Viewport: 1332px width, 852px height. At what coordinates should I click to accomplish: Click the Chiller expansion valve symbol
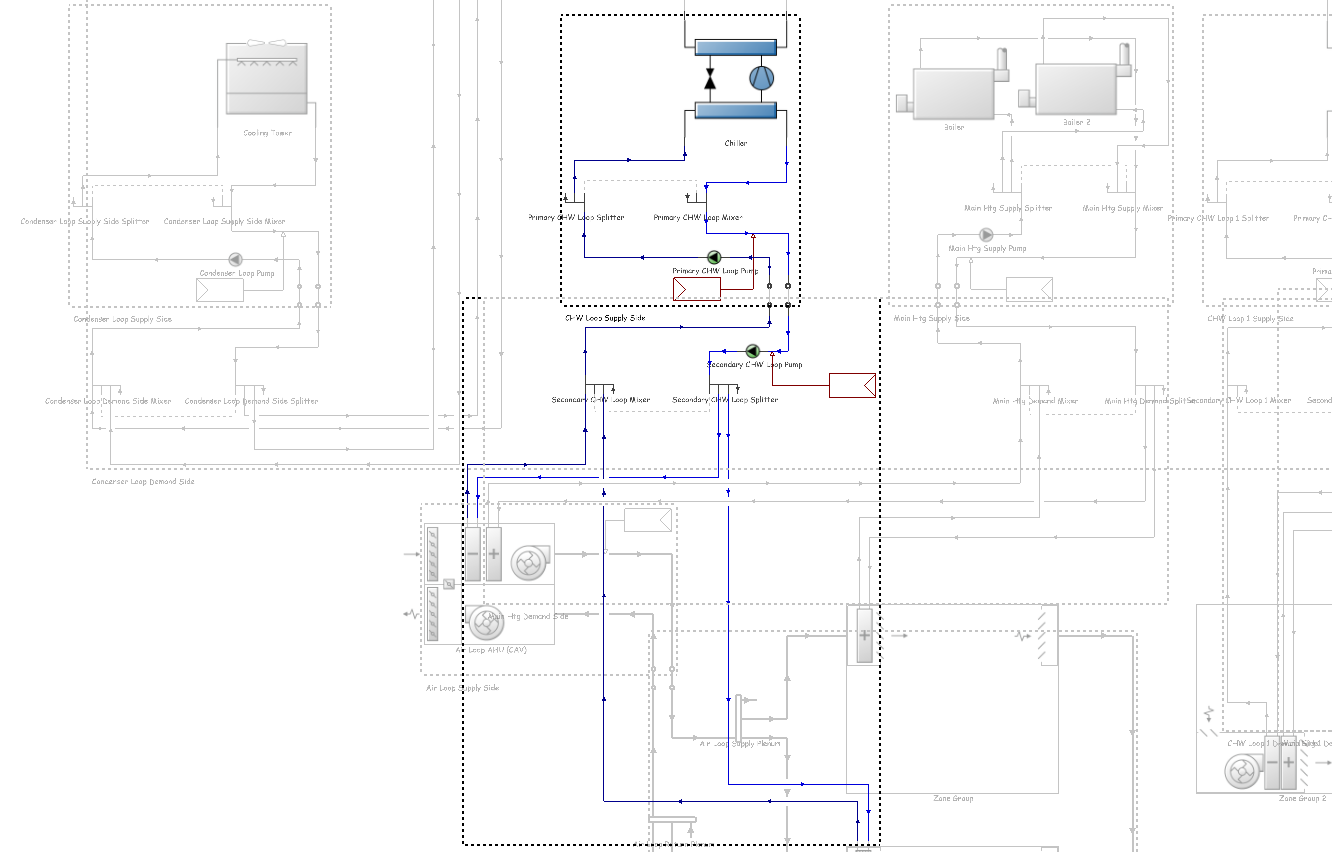(x=710, y=78)
